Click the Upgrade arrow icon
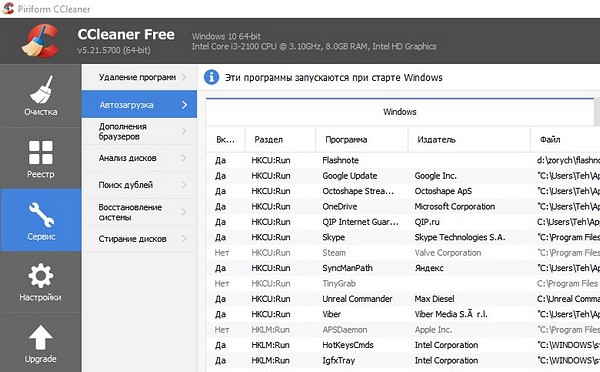Image resolution: width=600 pixels, height=372 pixels. [x=41, y=338]
